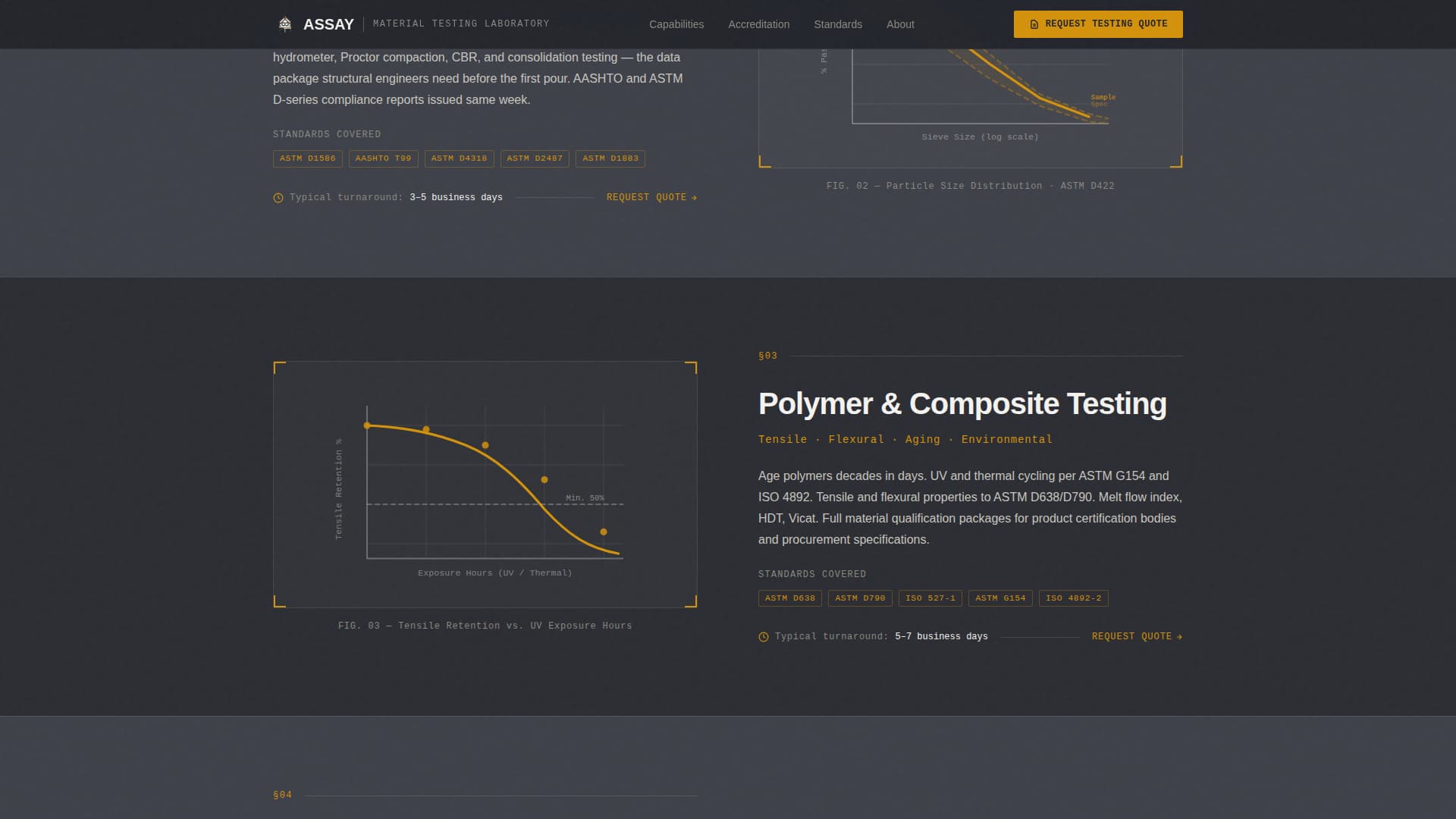Click the §04 section marker
Screen dimensions: 1456x819
(x=282, y=795)
